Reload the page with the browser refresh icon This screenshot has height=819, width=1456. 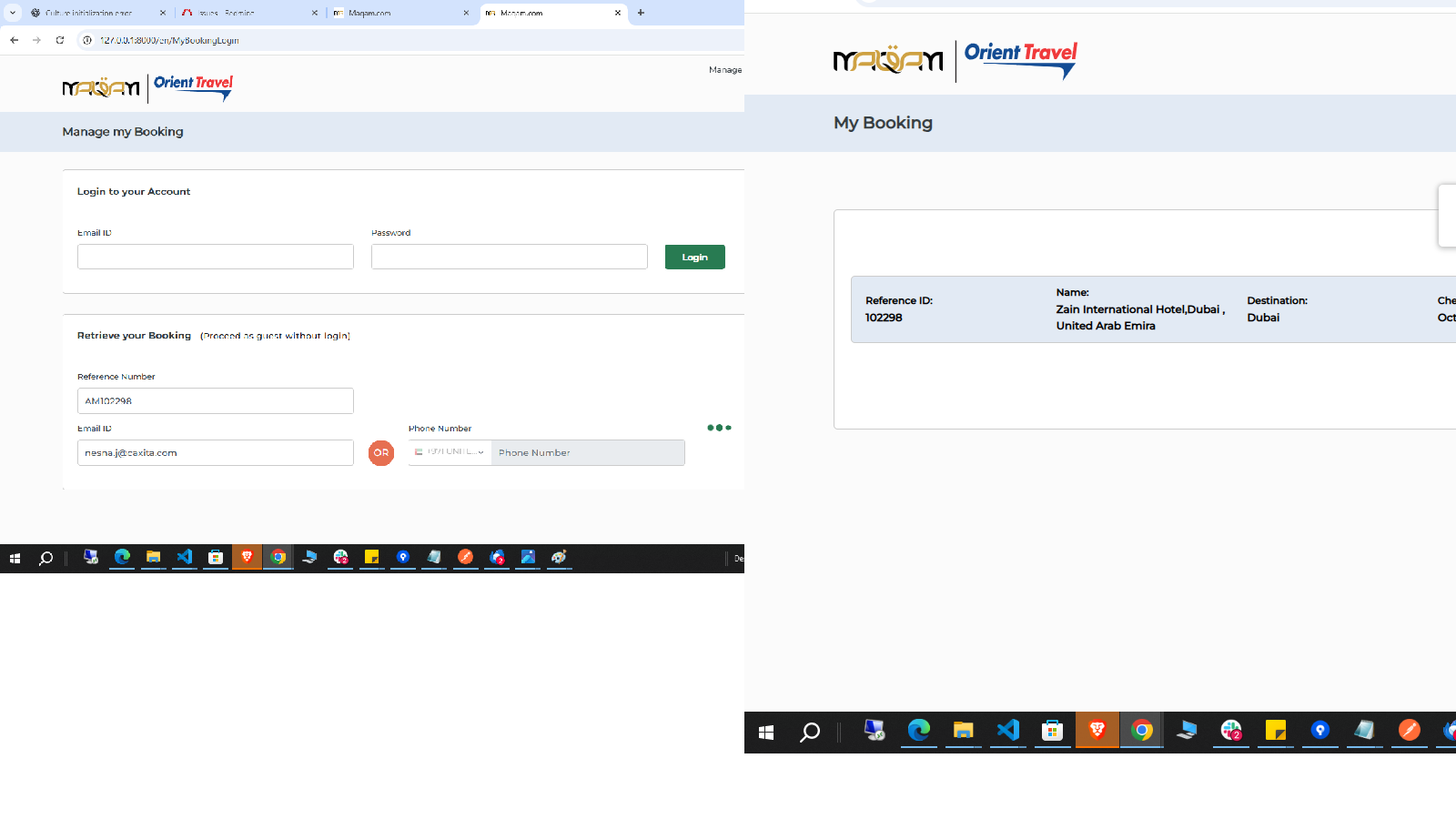pyautogui.click(x=60, y=40)
